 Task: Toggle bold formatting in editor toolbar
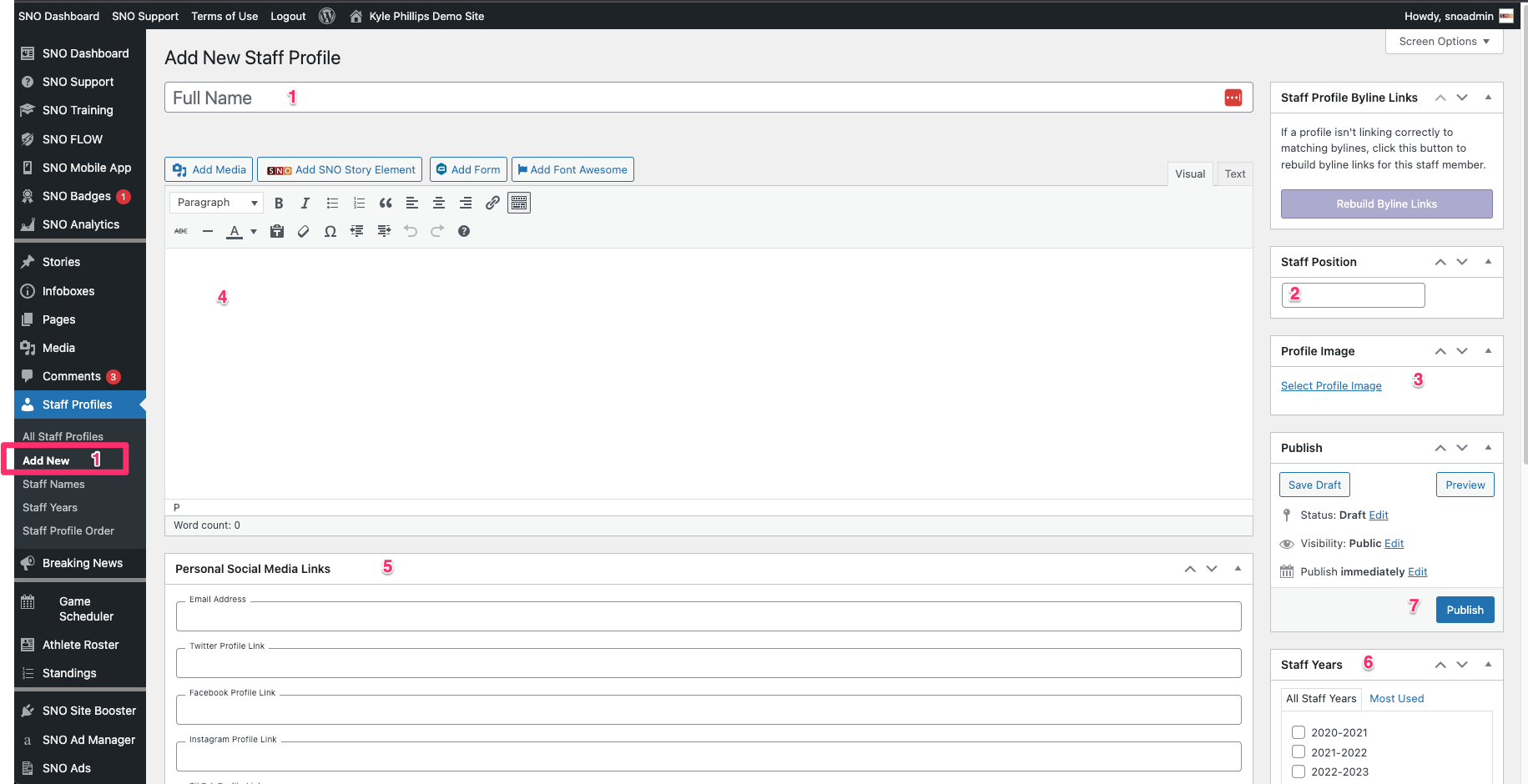pyautogui.click(x=279, y=203)
